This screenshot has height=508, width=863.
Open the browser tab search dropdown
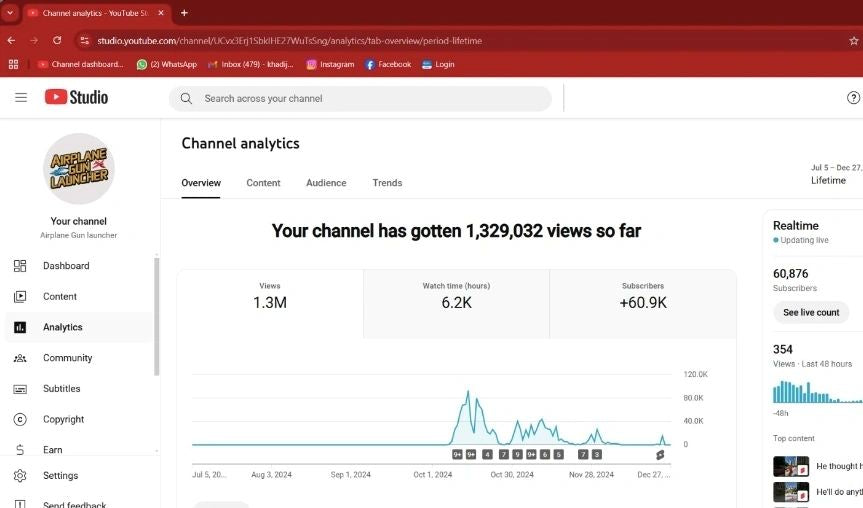point(10,13)
